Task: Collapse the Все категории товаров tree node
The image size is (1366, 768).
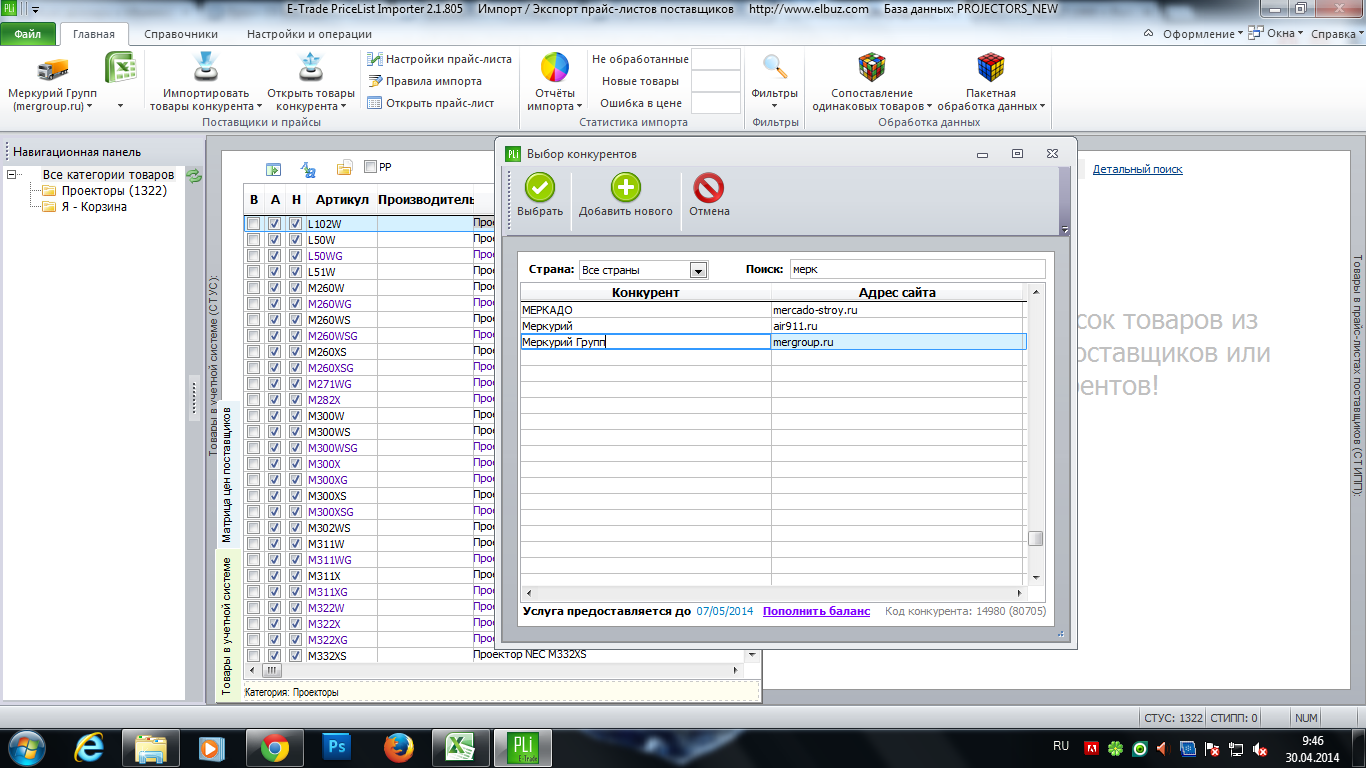Action: pos(12,175)
